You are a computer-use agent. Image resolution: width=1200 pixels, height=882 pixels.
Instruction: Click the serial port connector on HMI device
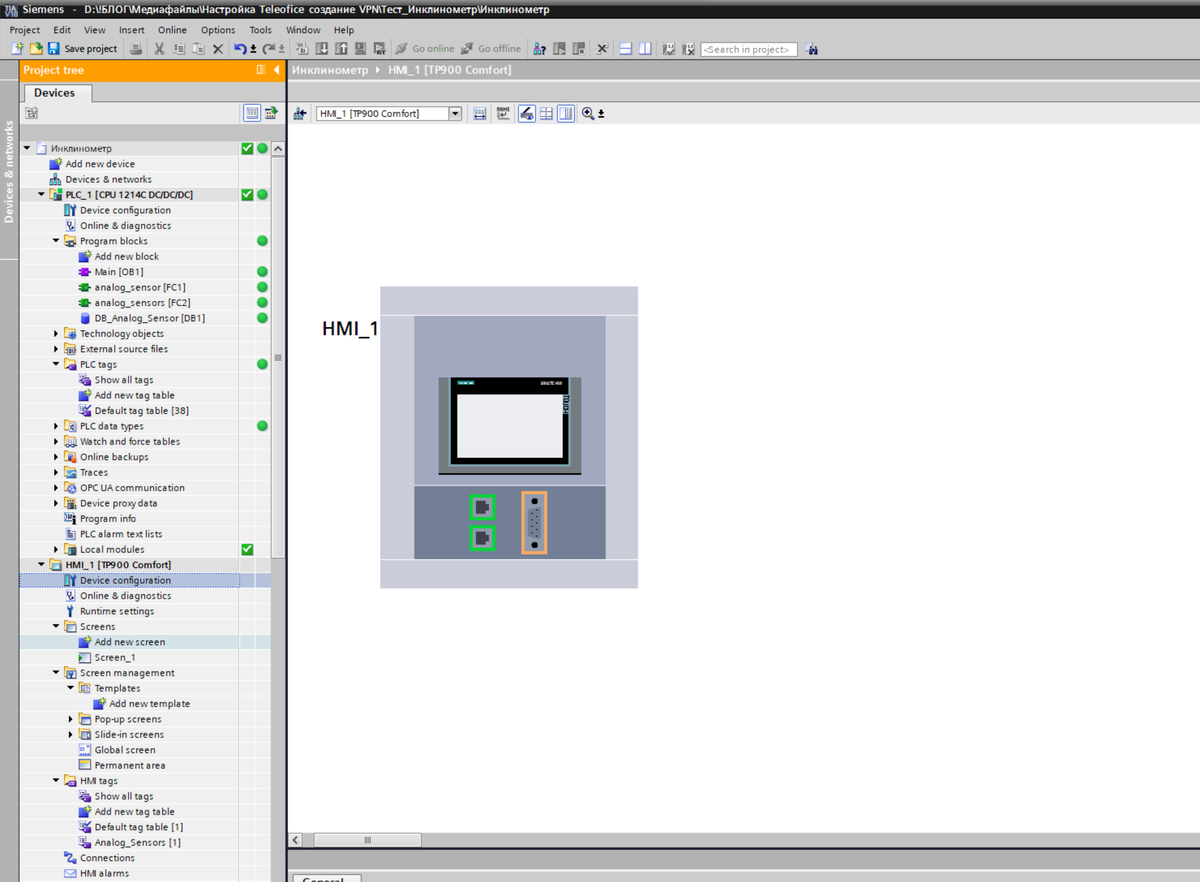coord(535,522)
